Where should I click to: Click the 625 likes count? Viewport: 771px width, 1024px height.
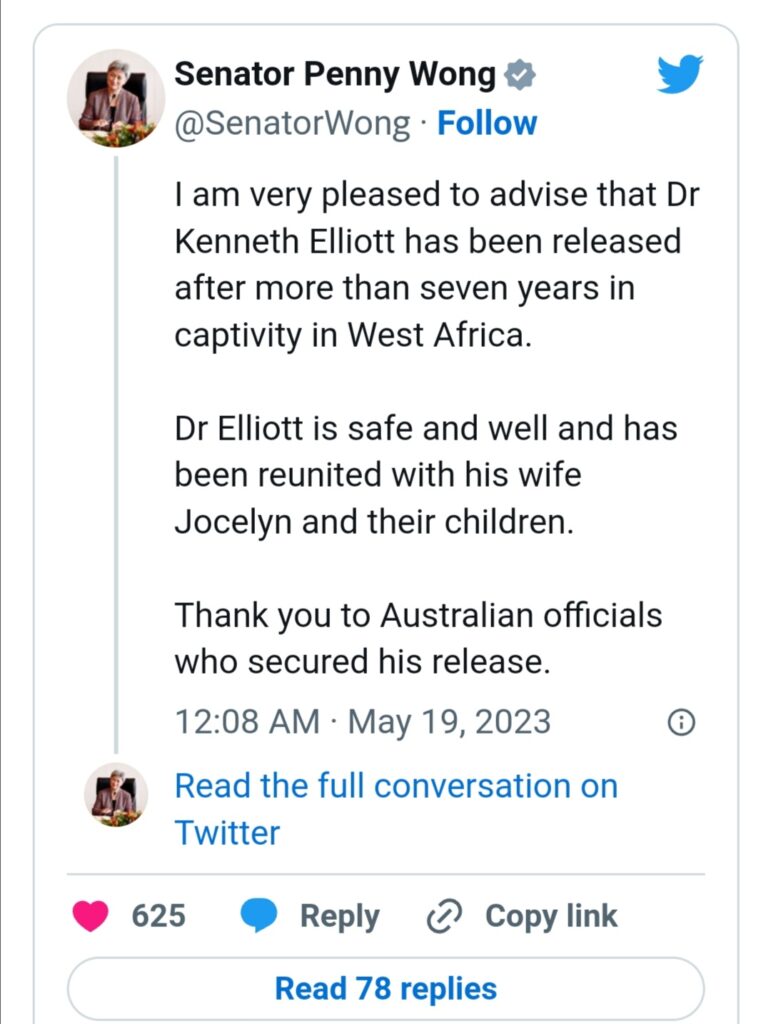(x=159, y=916)
